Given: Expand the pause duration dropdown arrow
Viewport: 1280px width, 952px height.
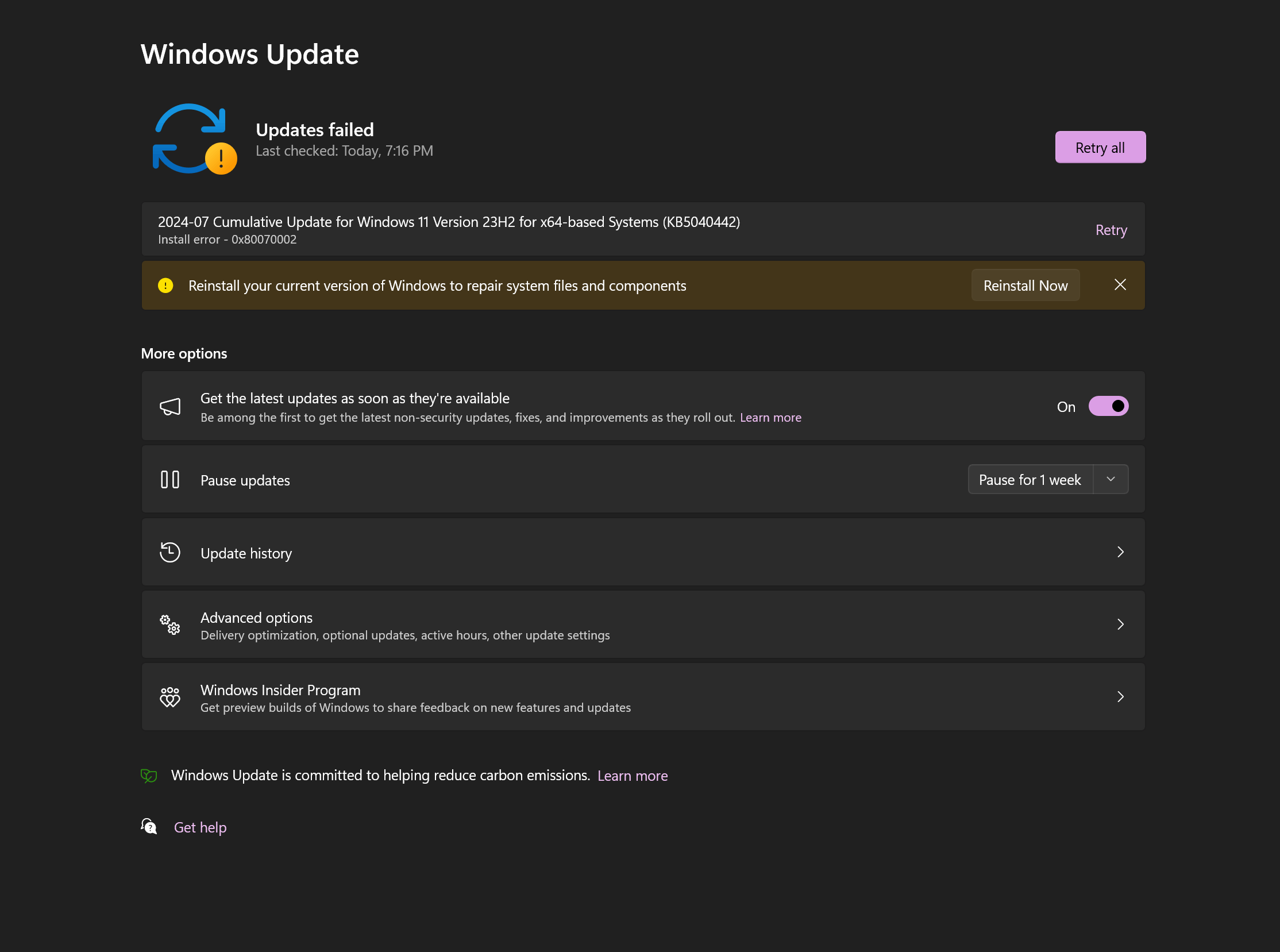Looking at the screenshot, I should 1111,480.
